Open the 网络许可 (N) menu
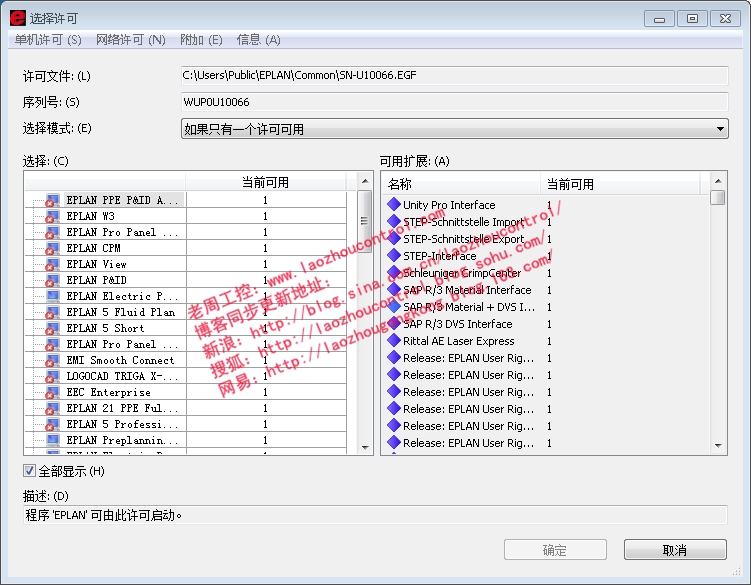 [130, 39]
